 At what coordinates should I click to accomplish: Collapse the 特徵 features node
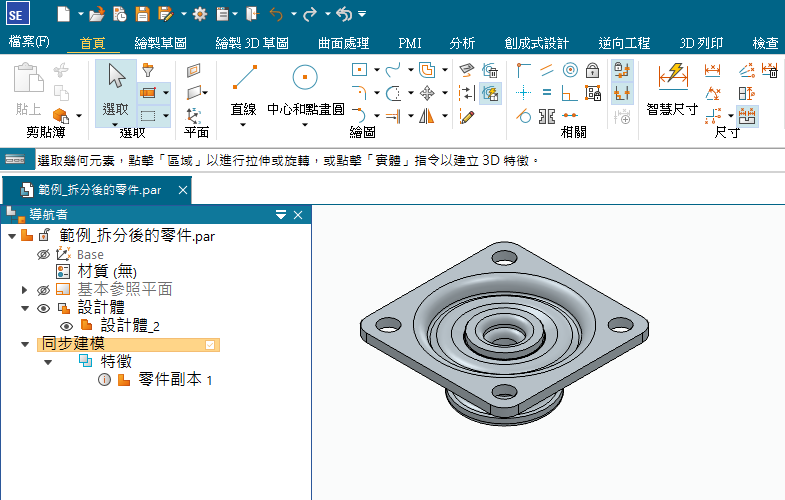point(47,362)
